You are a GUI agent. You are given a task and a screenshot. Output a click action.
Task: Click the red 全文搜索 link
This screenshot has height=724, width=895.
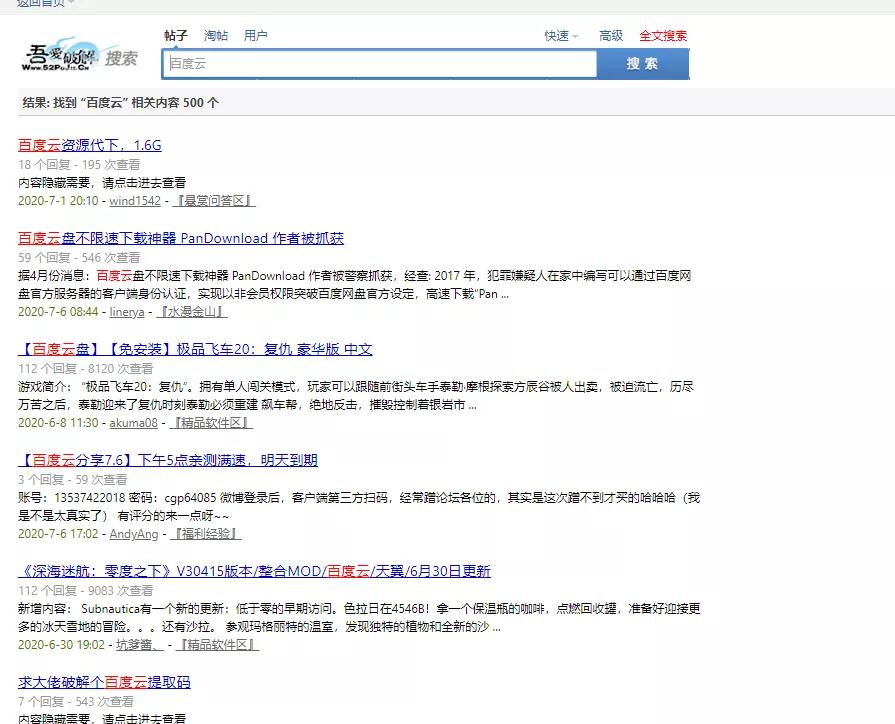tap(662, 35)
